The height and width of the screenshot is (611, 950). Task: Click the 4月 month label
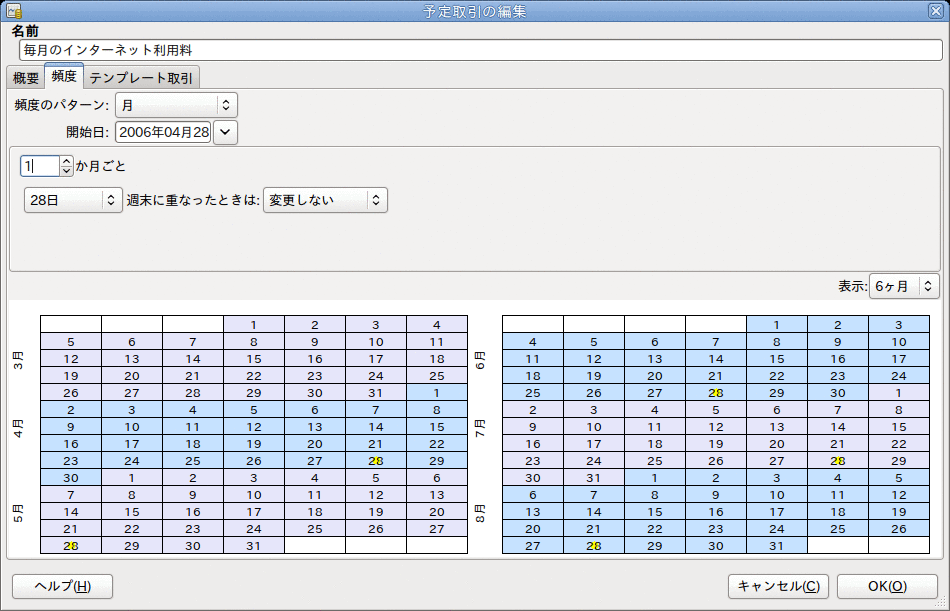click(x=19, y=429)
